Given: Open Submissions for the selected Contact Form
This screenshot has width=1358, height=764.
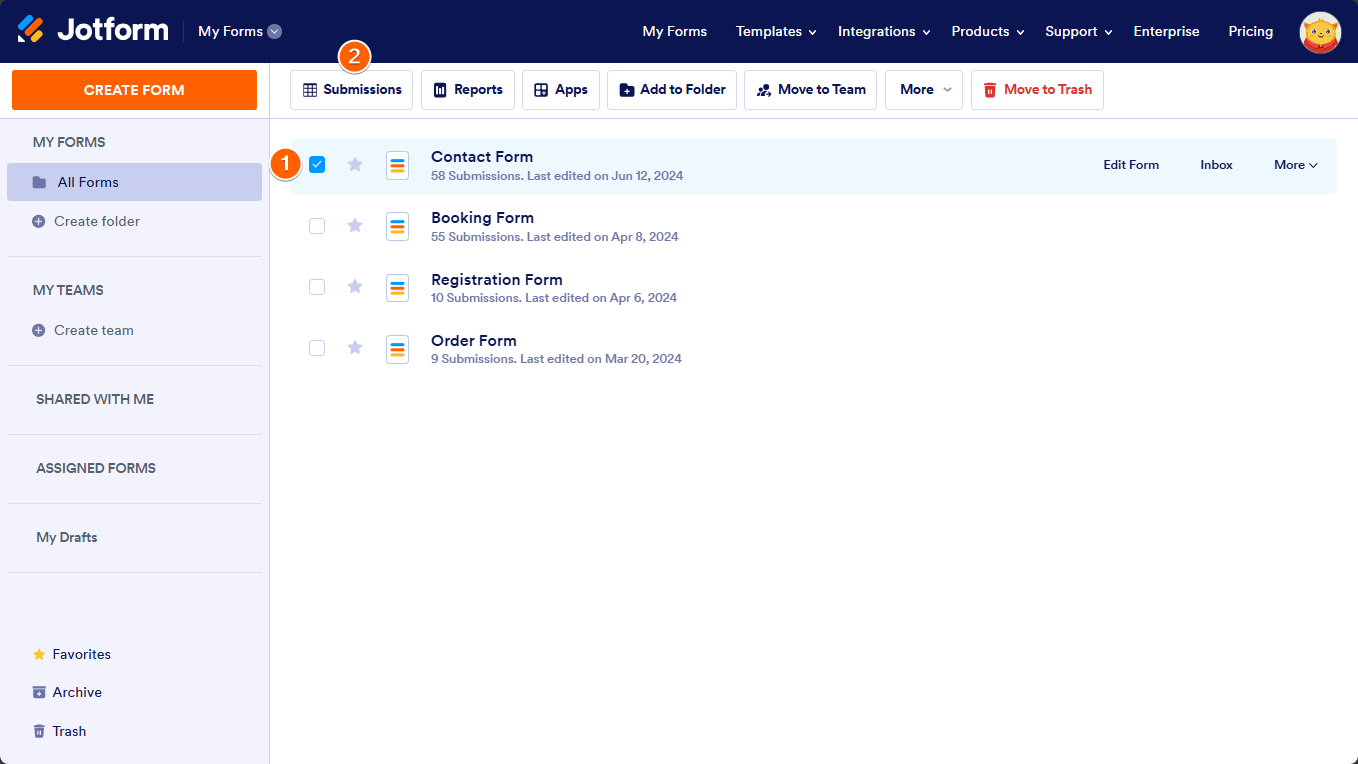Looking at the screenshot, I should point(351,90).
